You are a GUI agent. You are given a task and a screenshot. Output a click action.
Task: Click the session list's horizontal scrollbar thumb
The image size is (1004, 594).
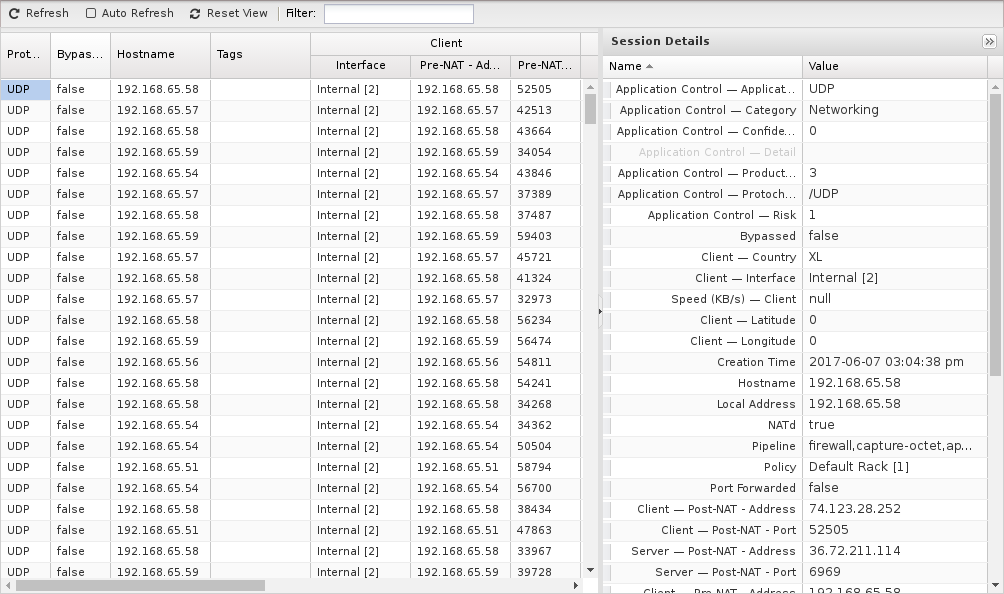click(x=140, y=585)
